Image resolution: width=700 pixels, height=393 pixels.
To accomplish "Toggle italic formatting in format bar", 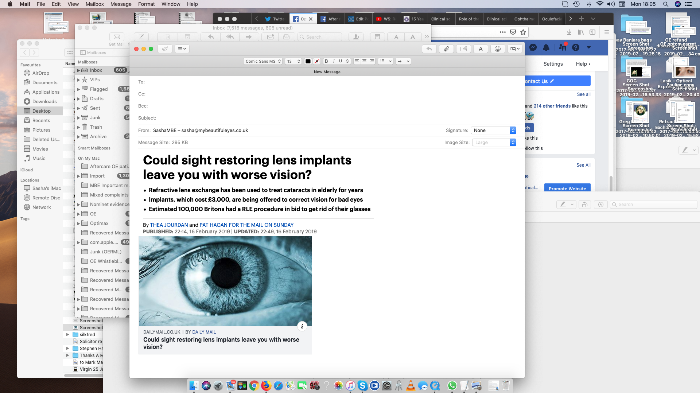I will point(333,61).
